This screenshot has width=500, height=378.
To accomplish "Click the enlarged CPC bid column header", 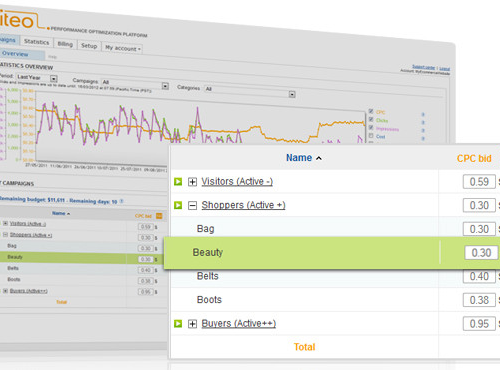I will [474, 159].
